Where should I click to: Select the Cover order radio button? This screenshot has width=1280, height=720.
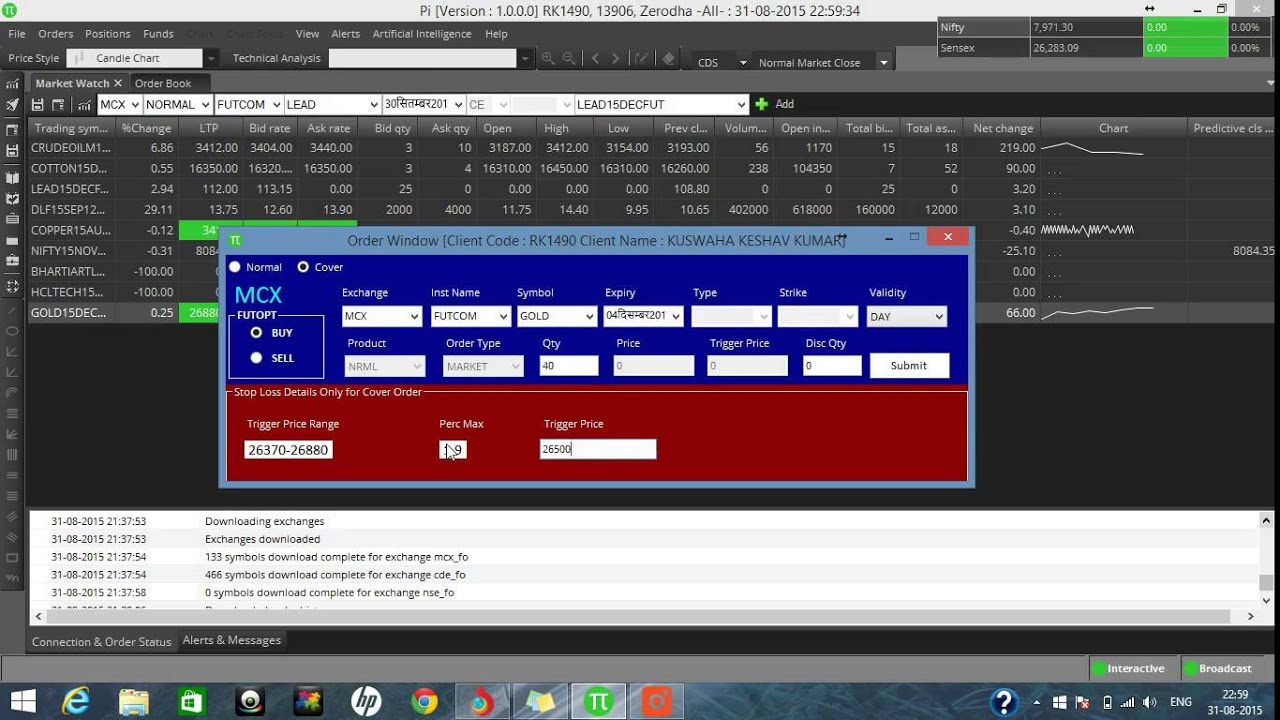point(303,267)
